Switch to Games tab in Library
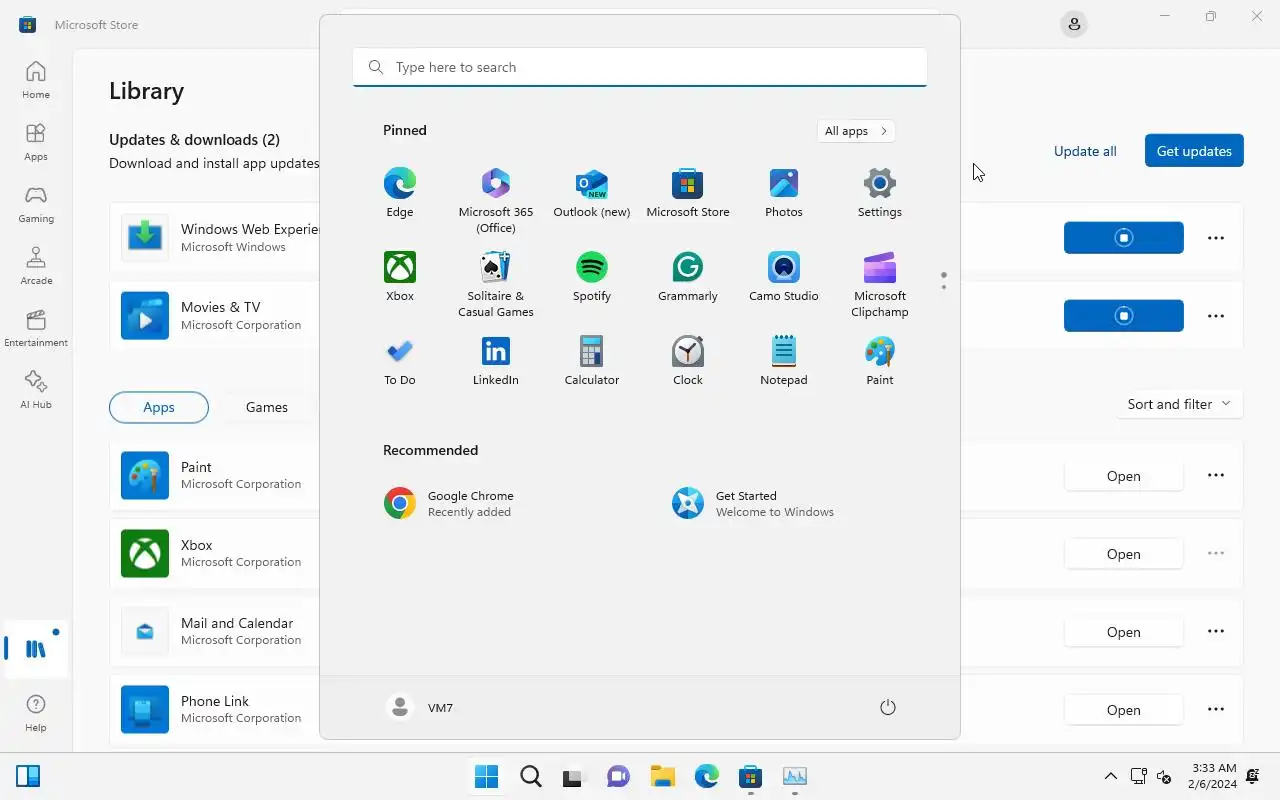Viewport: 1280px width, 800px height. [x=267, y=407]
